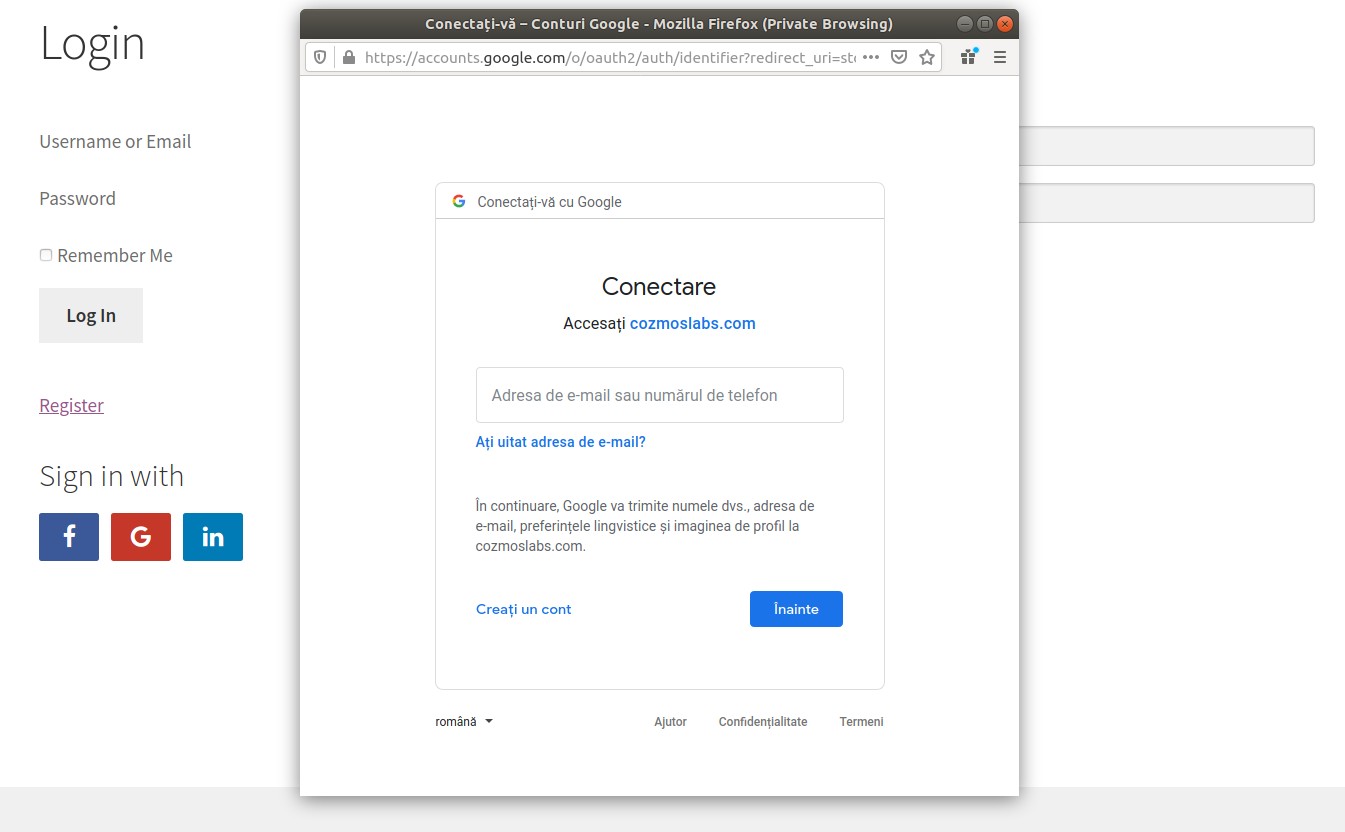Sign in with the Facebook icon button

click(x=69, y=537)
